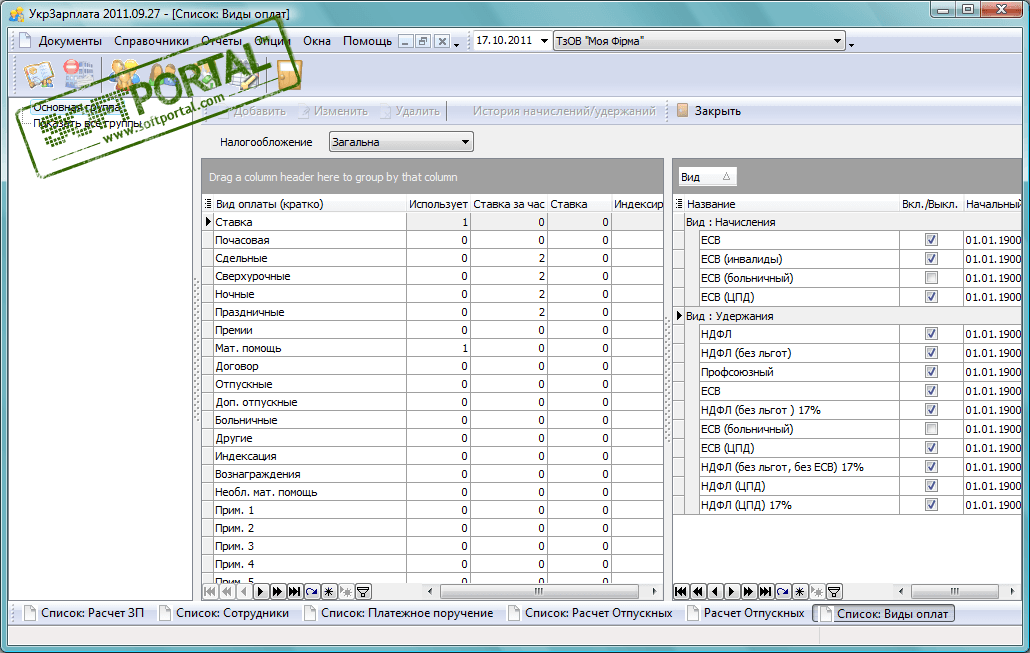
Task: Open the filter in the right grid navigator
Action: pos(834,591)
